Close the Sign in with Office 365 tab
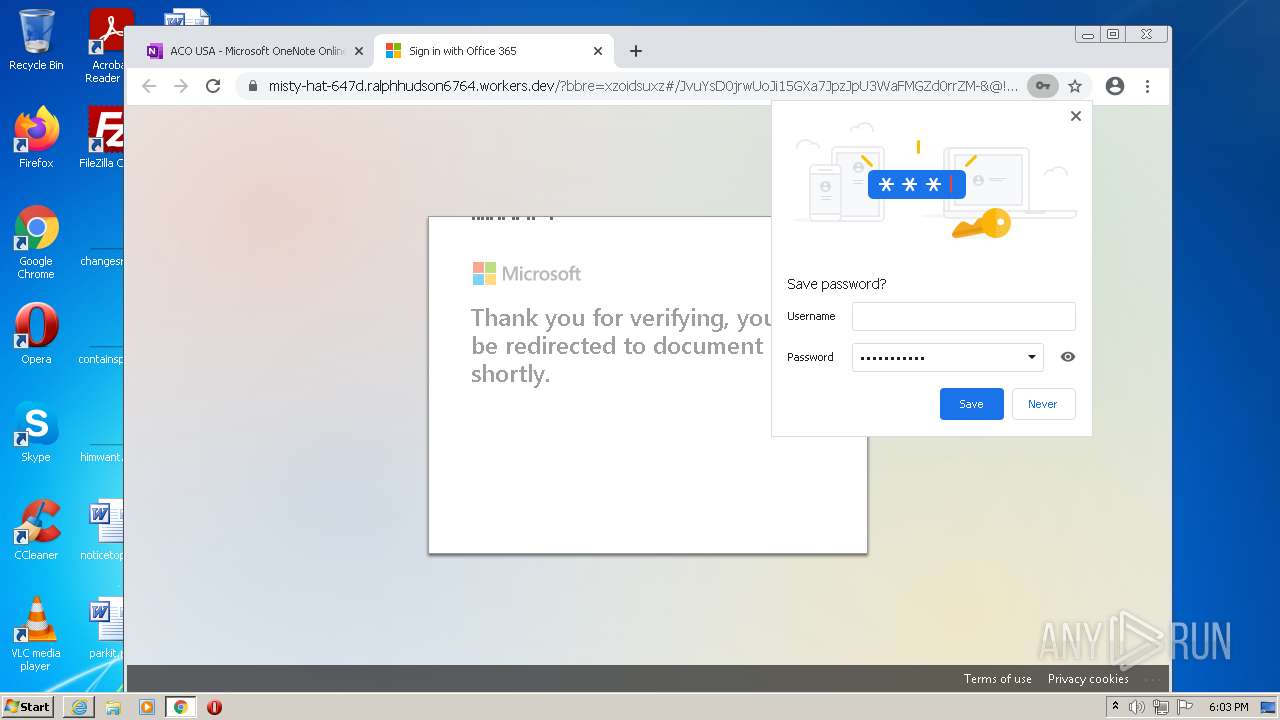The height and width of the screenshot is (720, 1280). [598, 51]
